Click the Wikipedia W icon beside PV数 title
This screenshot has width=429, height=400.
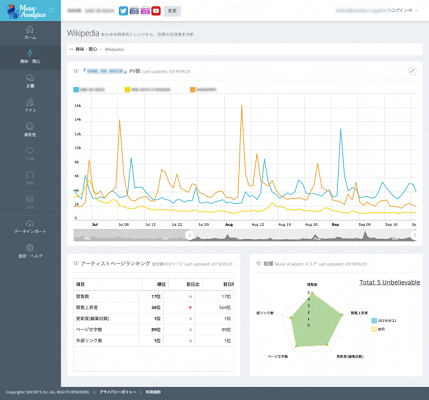click(x=76, y=71)
